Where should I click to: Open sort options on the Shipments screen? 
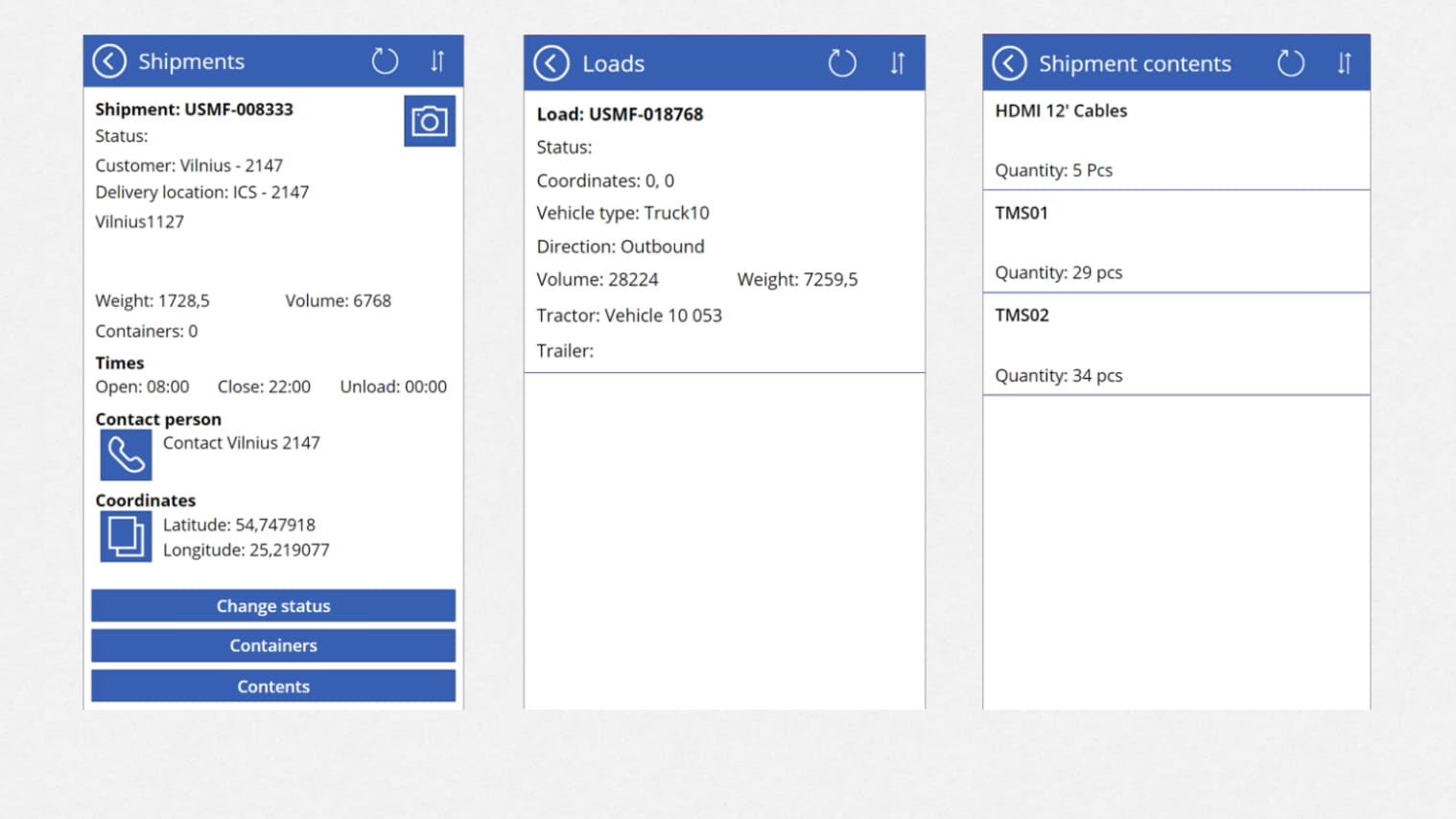point(437,60)
